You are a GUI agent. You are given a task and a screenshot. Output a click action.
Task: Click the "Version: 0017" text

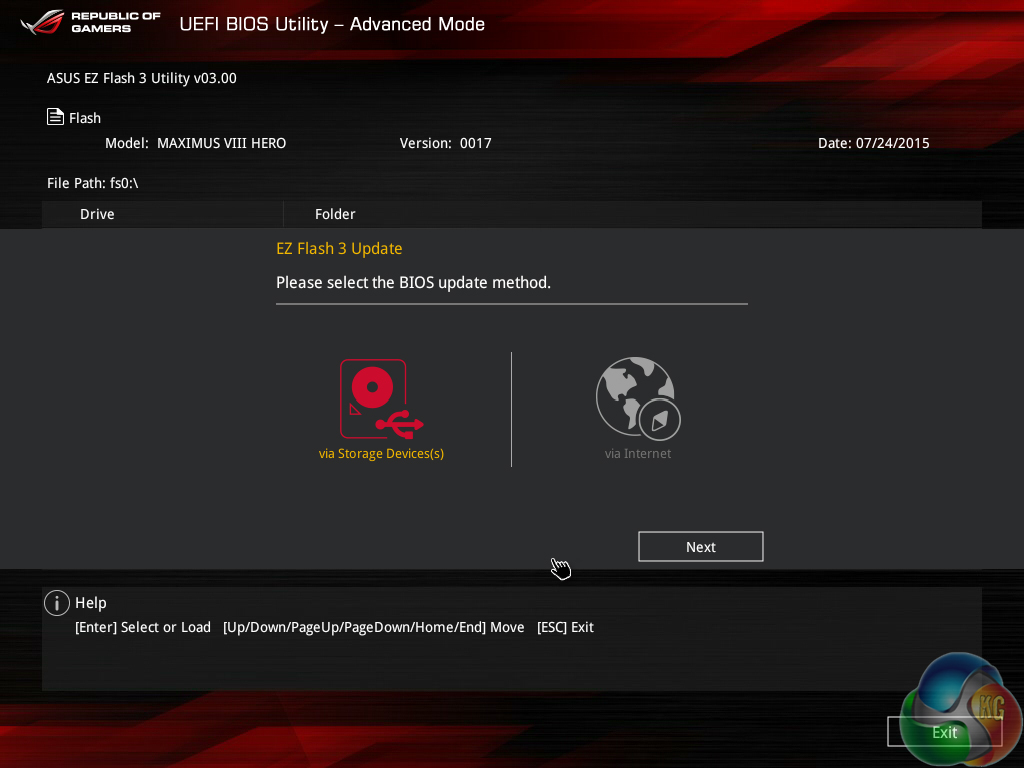[445, 143]
